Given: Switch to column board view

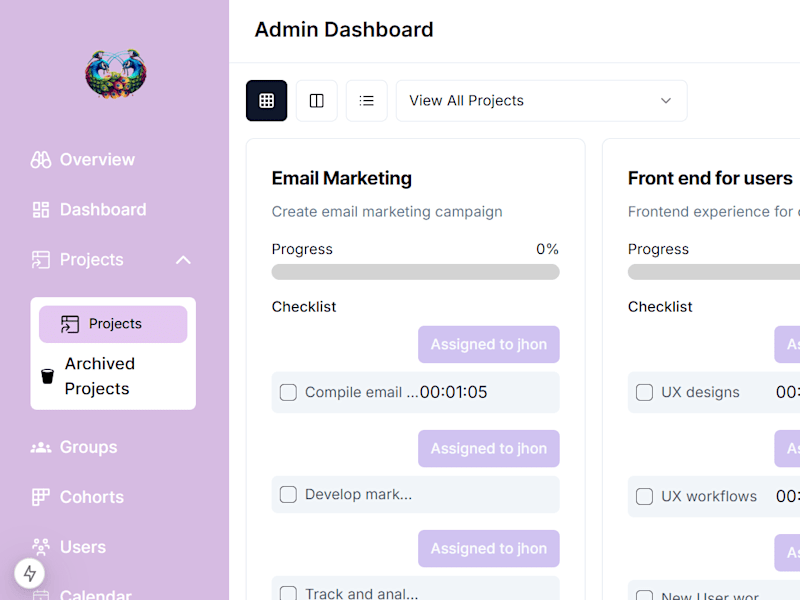Looking at the screenshot, I should [x=316, y=101].
